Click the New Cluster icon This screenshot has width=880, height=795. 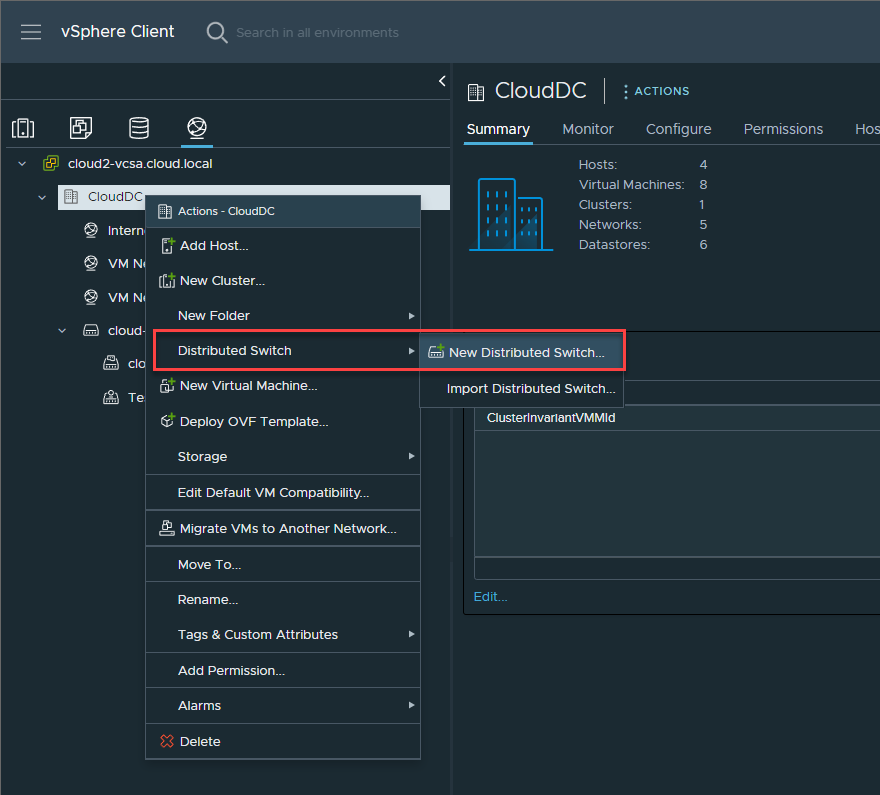[x=167, y=280]
